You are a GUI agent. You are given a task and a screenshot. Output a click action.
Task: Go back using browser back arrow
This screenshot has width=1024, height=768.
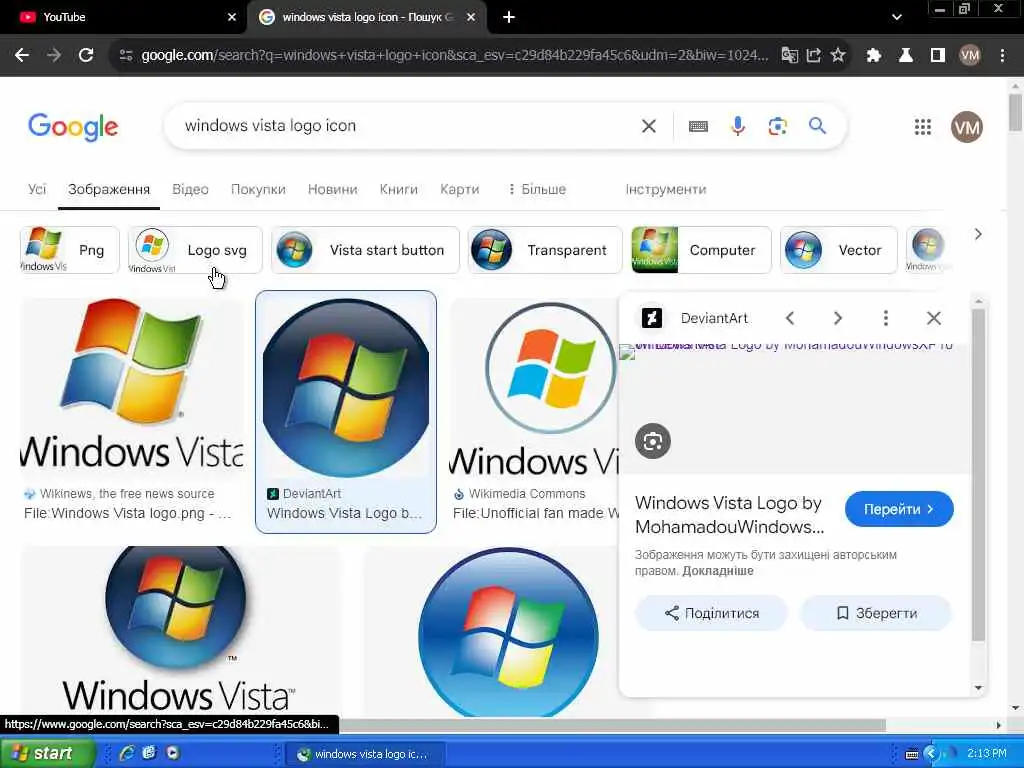click(22, 56)
